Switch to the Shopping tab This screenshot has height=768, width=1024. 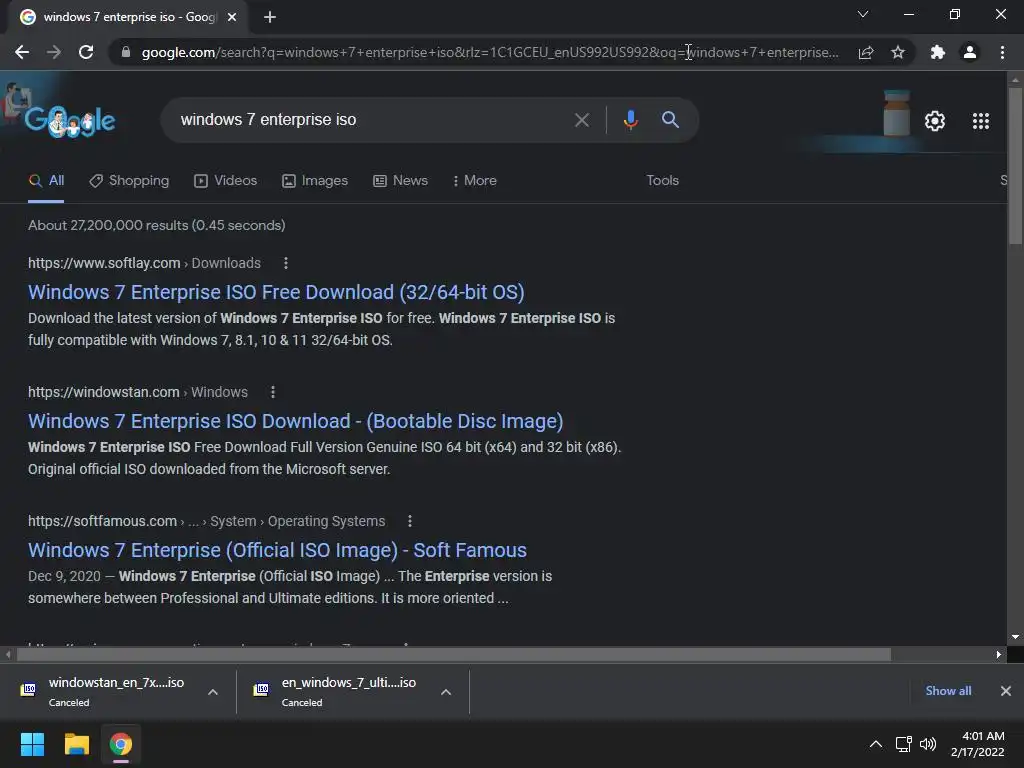click(129, 180)
